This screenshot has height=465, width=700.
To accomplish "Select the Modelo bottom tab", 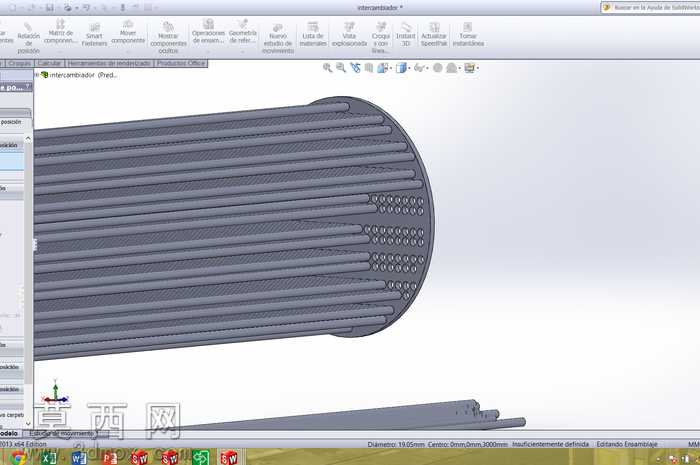I will point(8,433).
